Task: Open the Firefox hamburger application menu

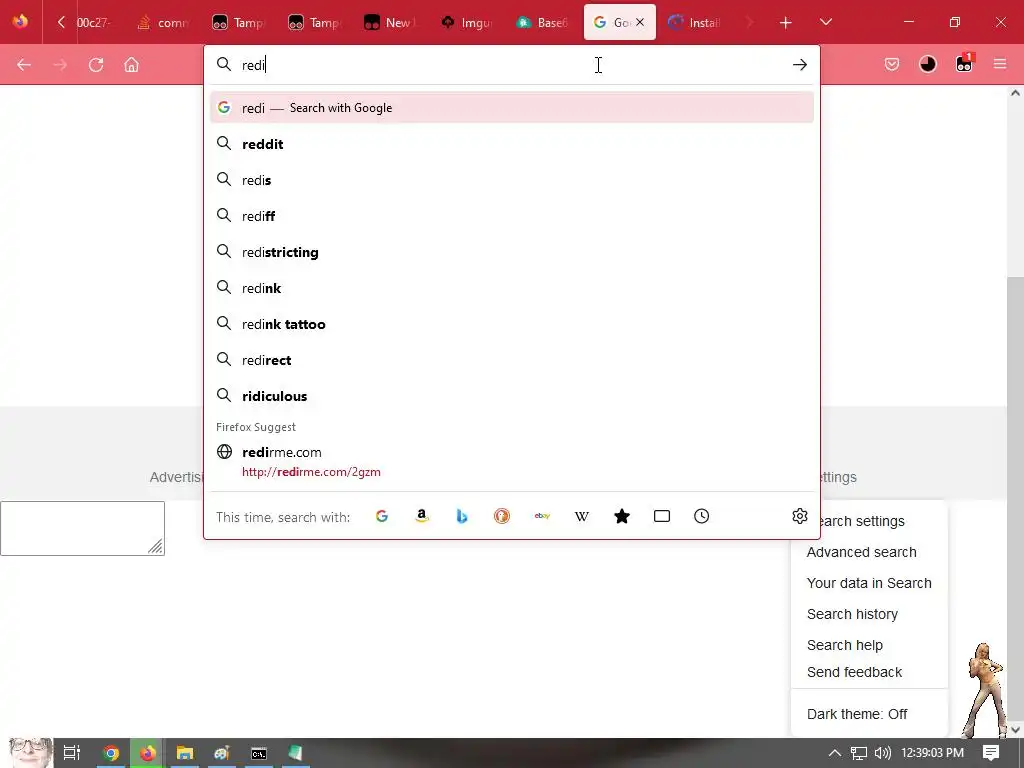Action: (1000, 64)
